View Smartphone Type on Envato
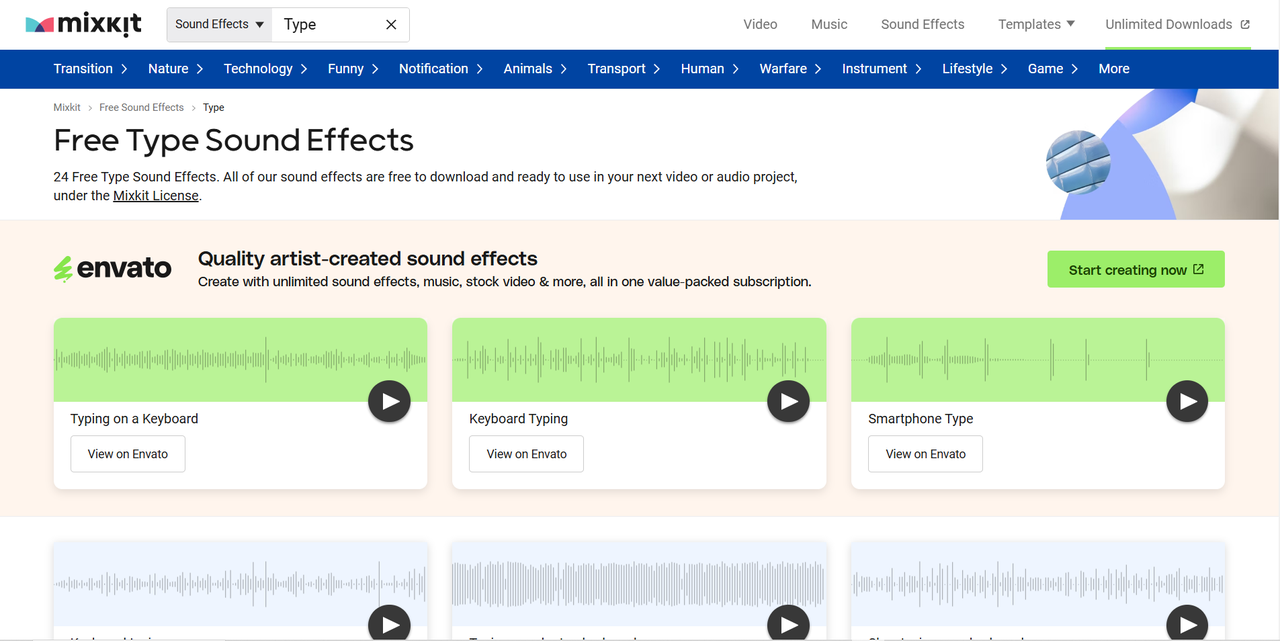This screenshot has width=1280, height=641. pyautogui.click(x=926, y=454)
